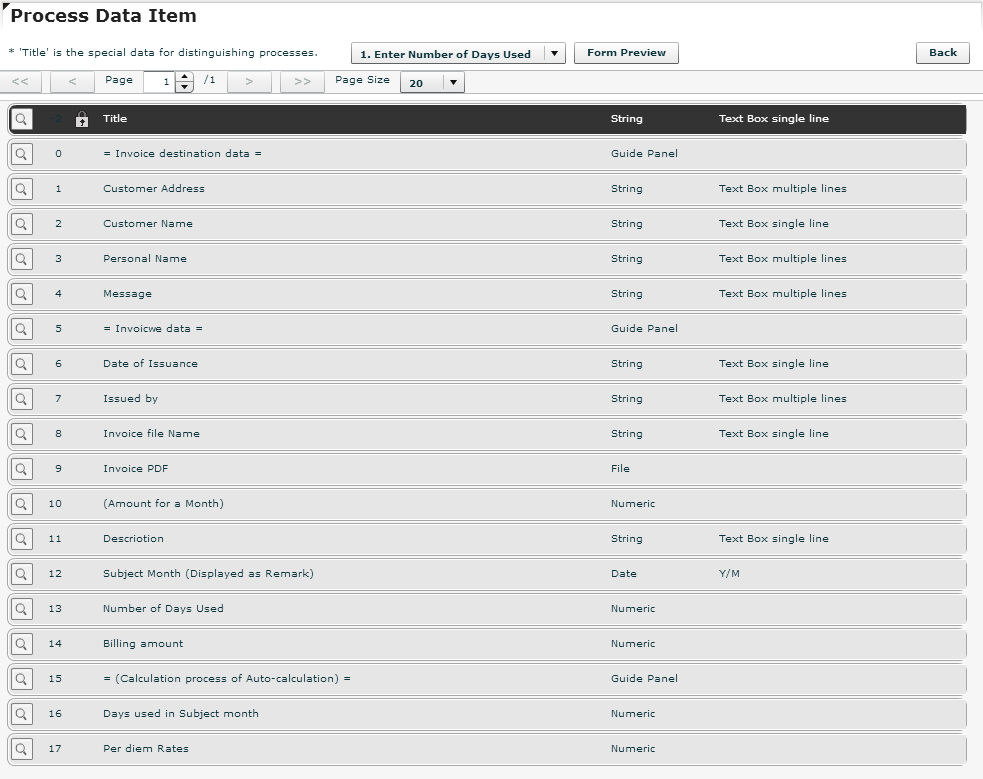Click magnifier icon in Title header row
This screenshot has height=779, width=983.
tap(21, 119)
